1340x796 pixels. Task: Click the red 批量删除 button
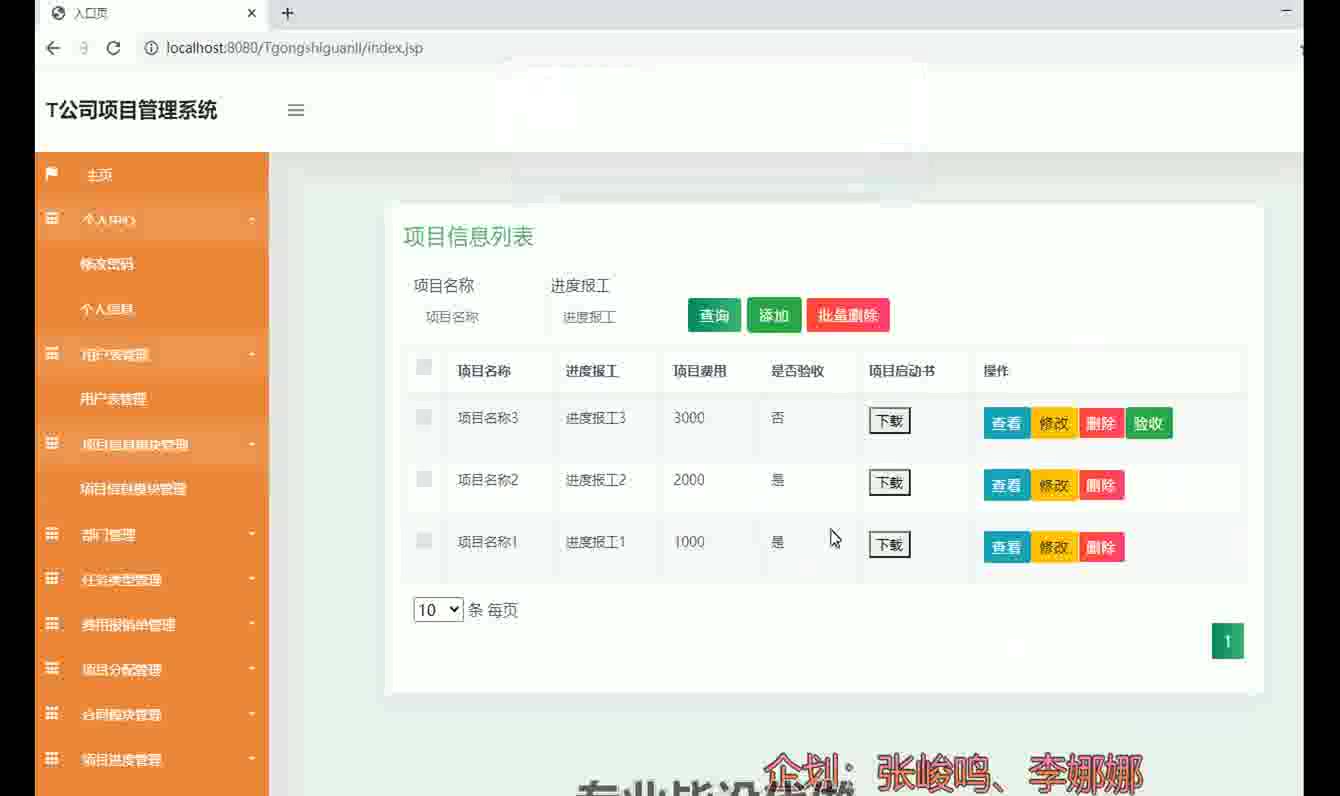pos(848,315)
